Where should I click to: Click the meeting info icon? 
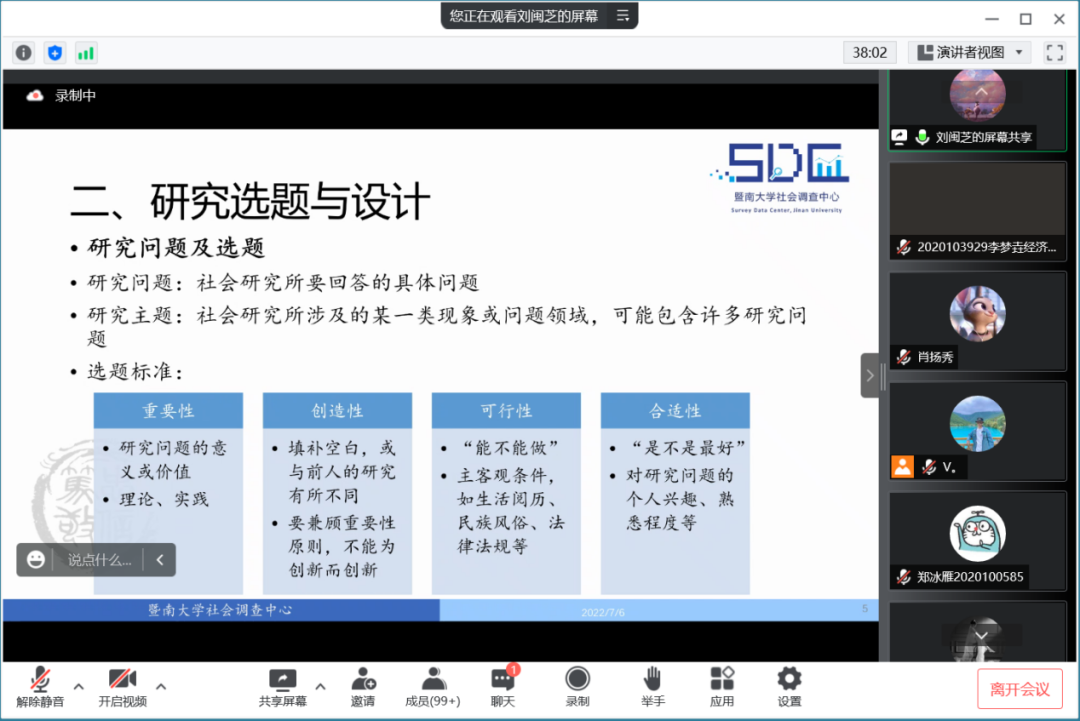click(23, 53)
